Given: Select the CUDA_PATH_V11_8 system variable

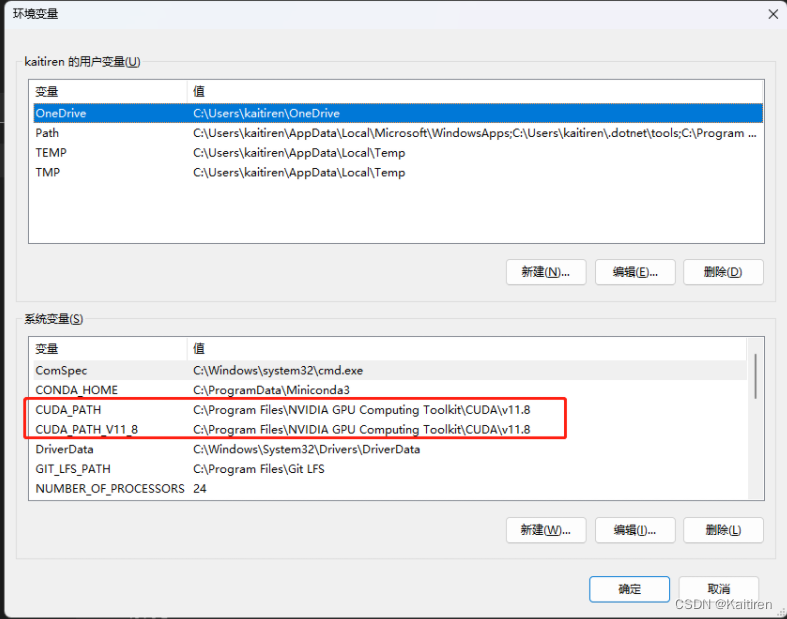Looking at the screenshot, I should (x=390, y=429).
